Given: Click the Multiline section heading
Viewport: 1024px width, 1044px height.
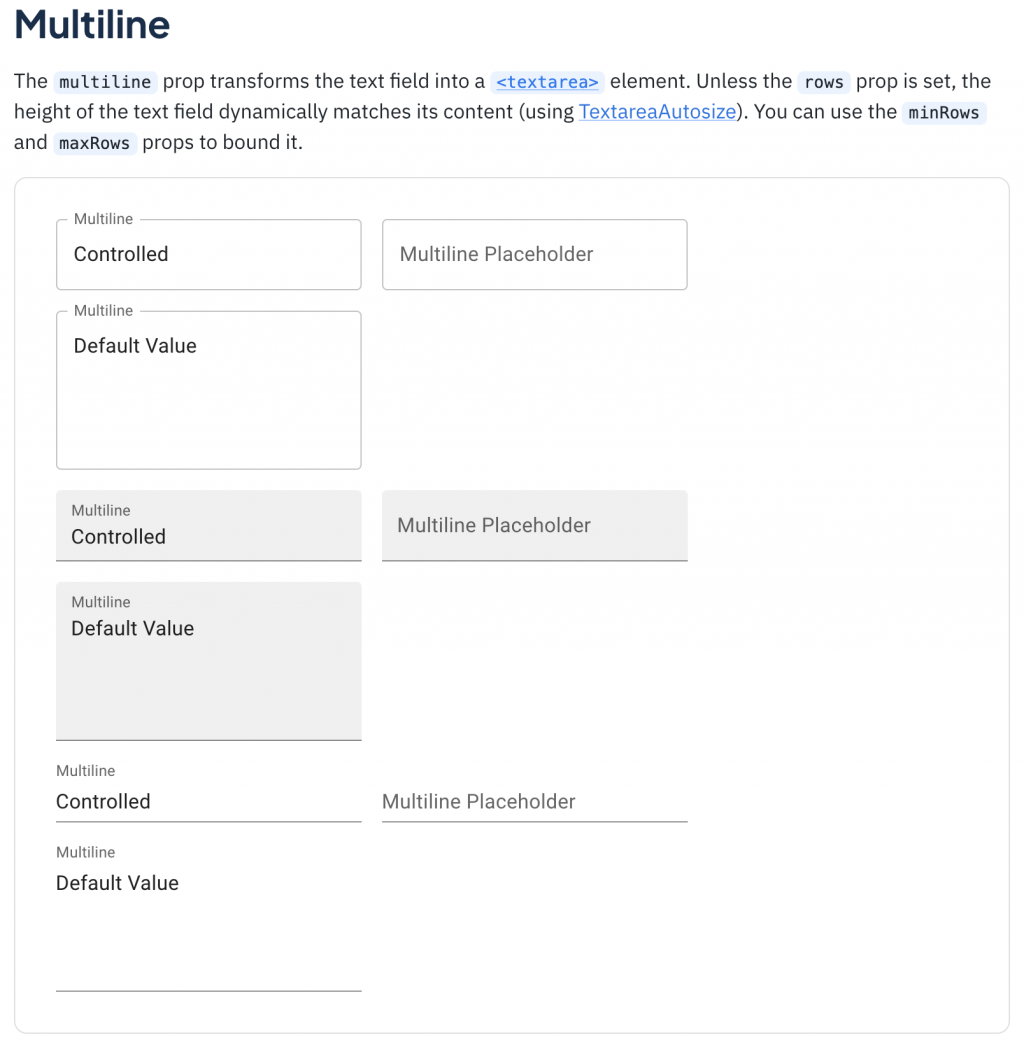Looking at the screenshot, I should [92, 25].
